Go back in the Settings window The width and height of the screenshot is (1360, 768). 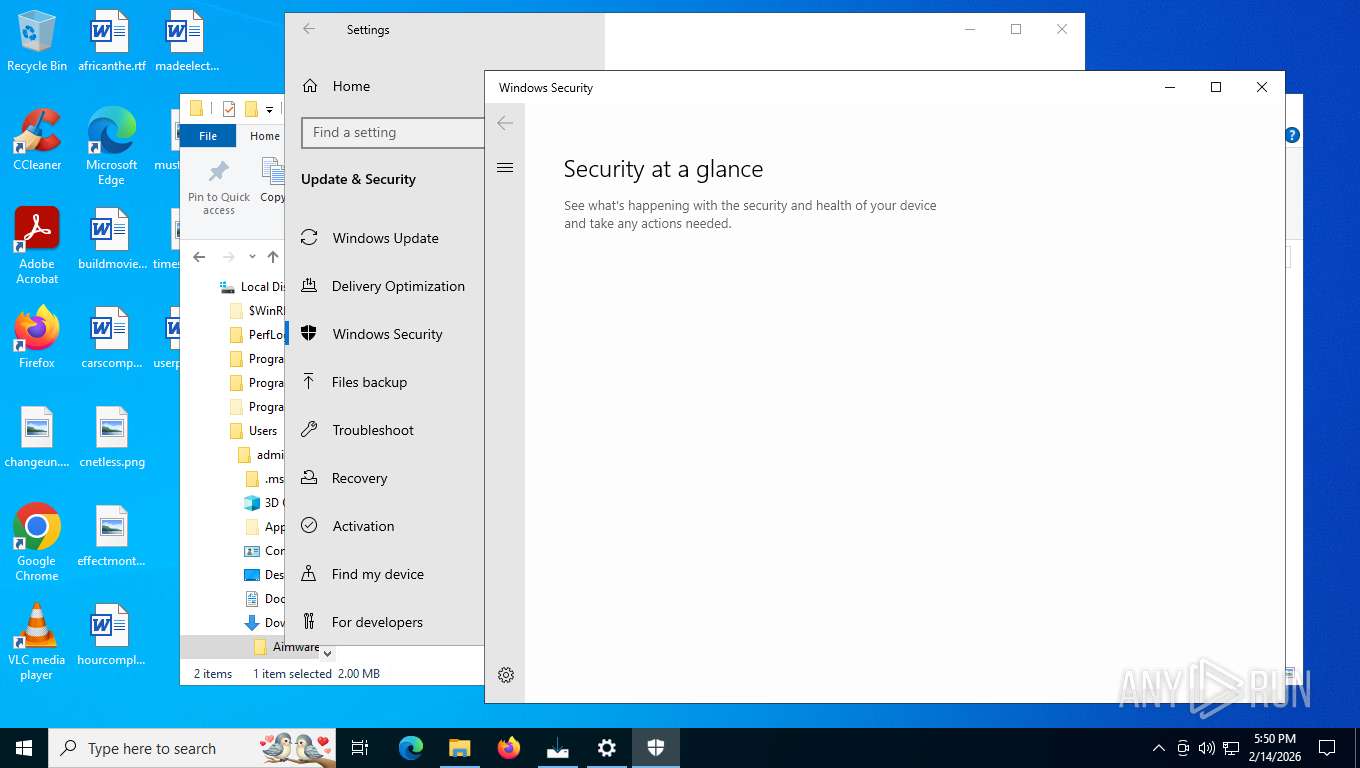pyautogui.click(x=309, y=29)
